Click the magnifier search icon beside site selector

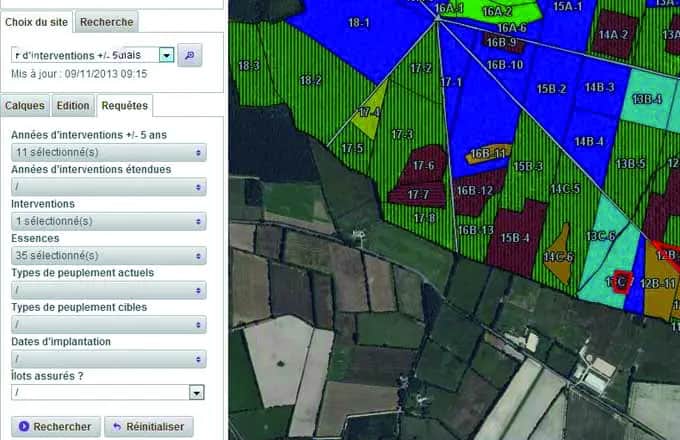(x=190, y=55)
